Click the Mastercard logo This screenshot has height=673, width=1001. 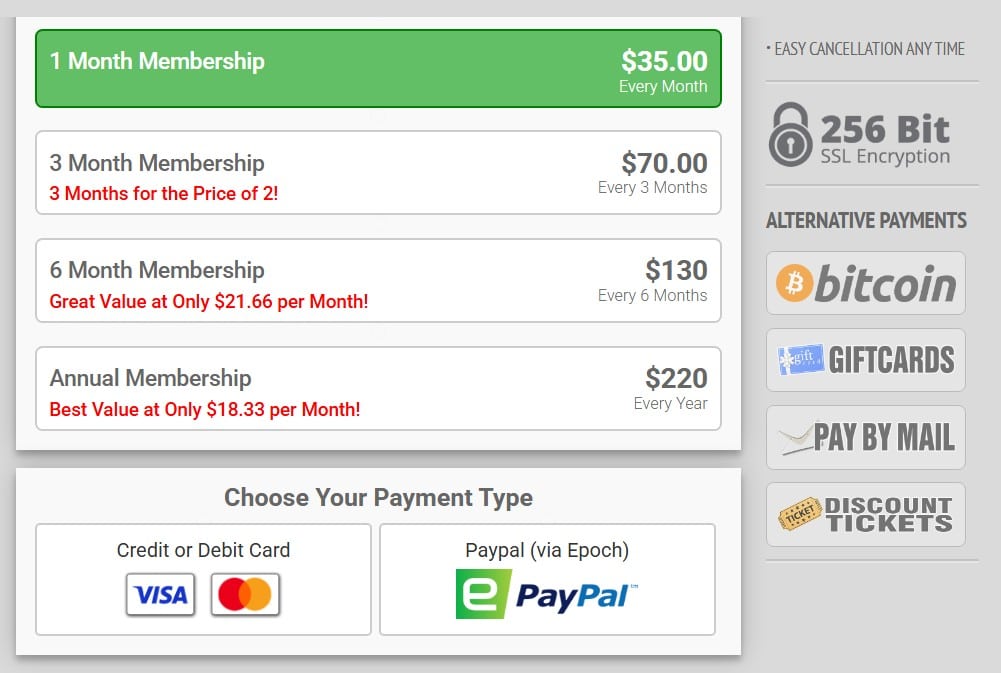[245, 594]
